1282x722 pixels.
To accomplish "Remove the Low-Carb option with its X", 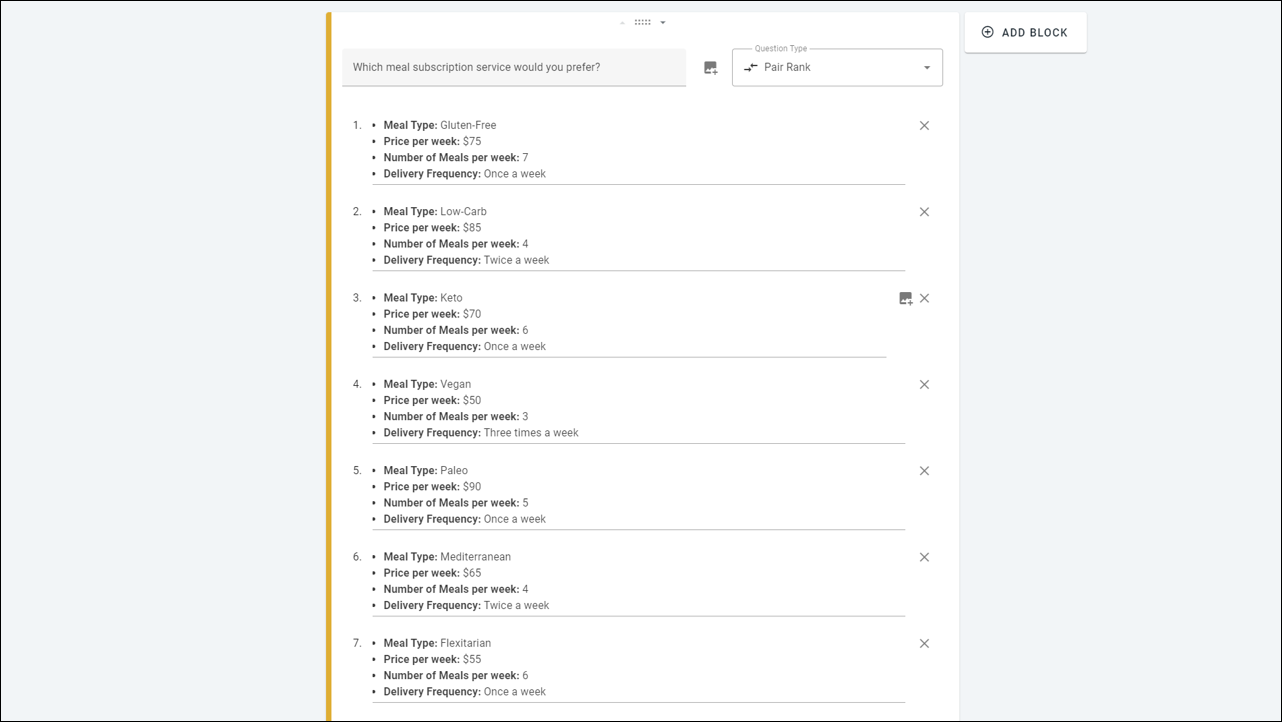I will coord(924,212).
